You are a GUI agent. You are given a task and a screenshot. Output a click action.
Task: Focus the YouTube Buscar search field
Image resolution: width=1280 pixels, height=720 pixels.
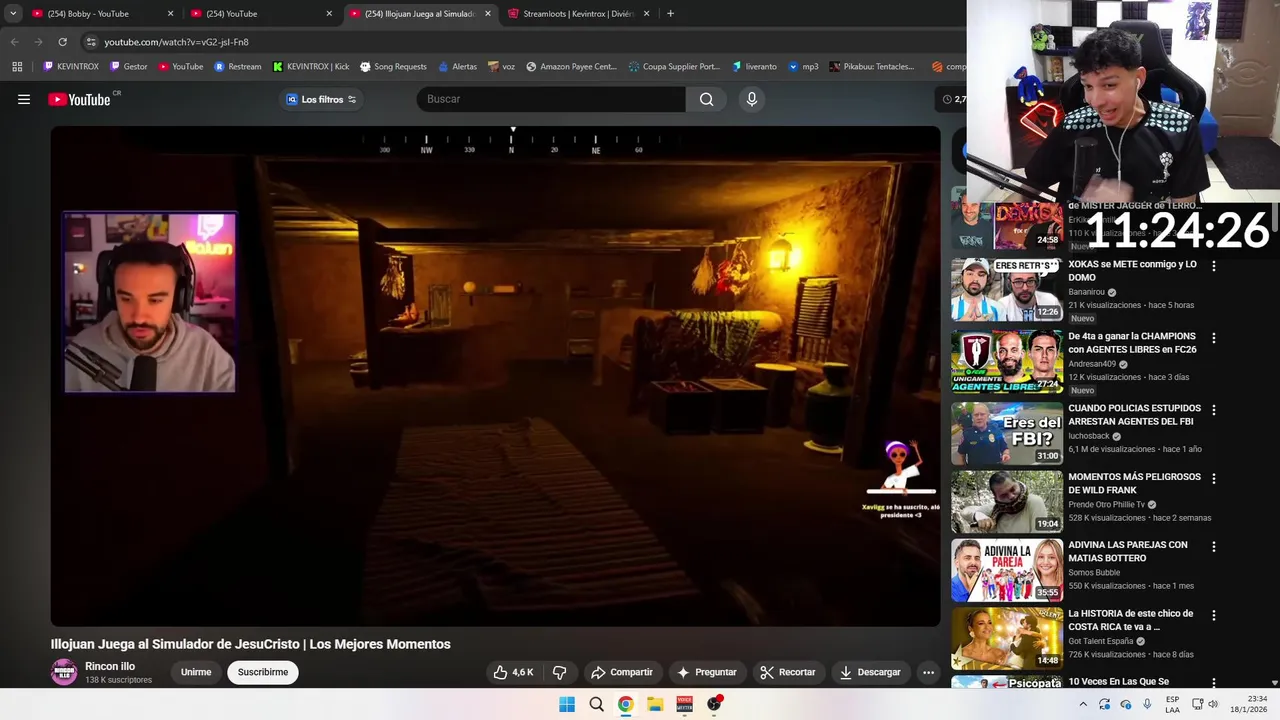(551, 99)
